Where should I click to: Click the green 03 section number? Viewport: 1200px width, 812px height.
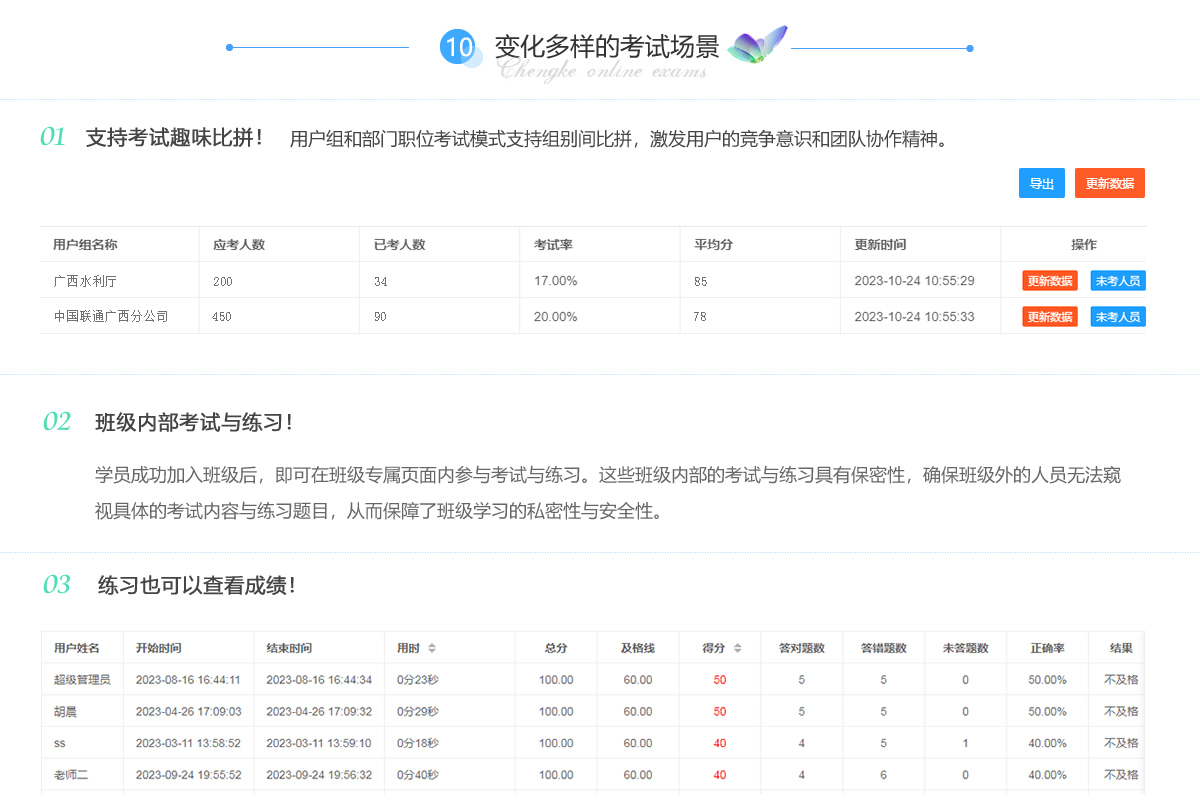tap(57, 585)
